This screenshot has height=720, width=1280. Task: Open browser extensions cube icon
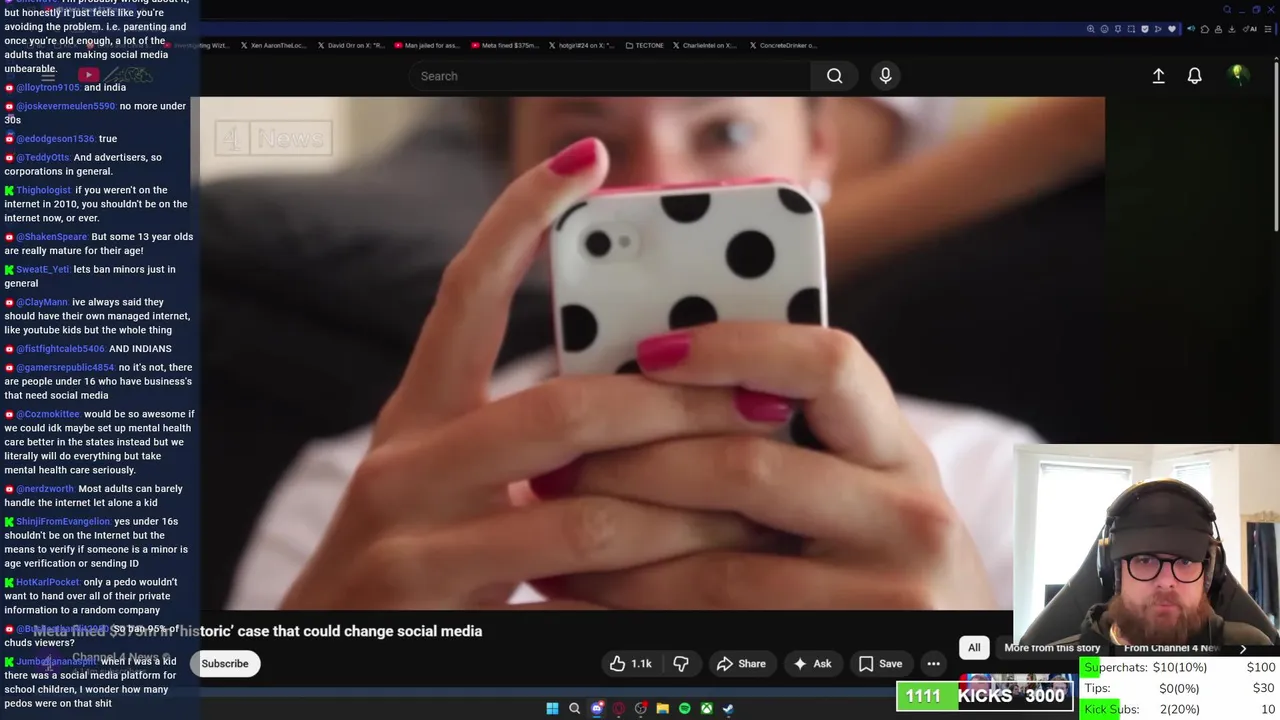1205,29
